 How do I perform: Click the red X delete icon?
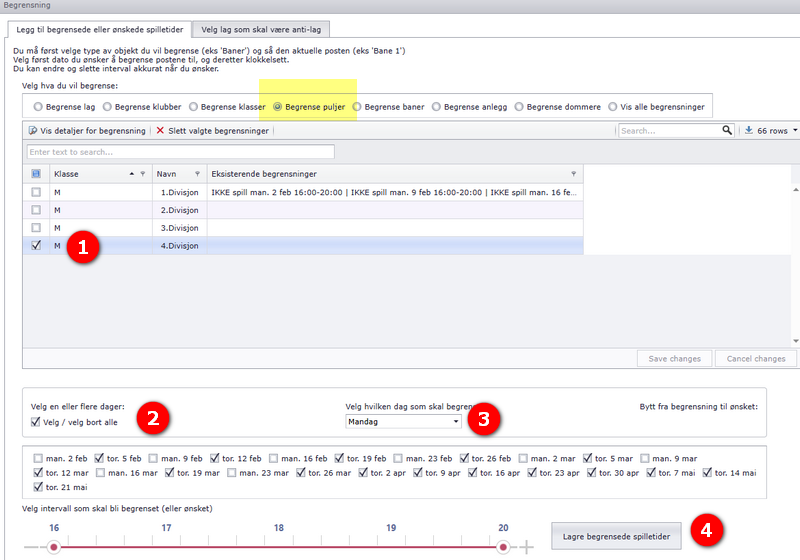160,131
